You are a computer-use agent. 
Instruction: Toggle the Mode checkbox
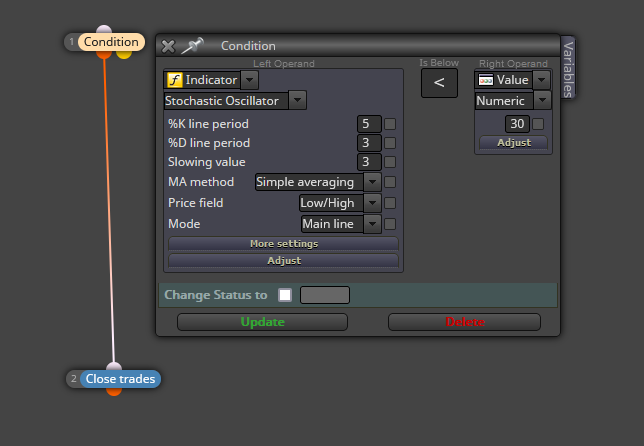pyautogui.click(x=390, y=224)
